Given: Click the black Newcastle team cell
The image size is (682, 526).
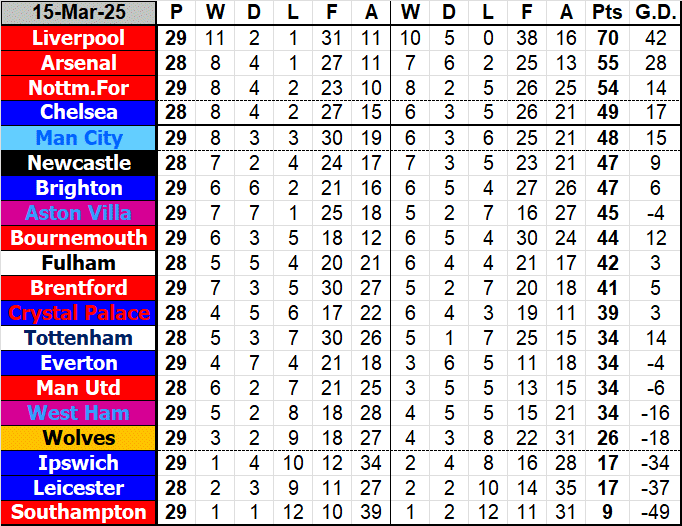Looking at the screenshot, I should point(79,163).
